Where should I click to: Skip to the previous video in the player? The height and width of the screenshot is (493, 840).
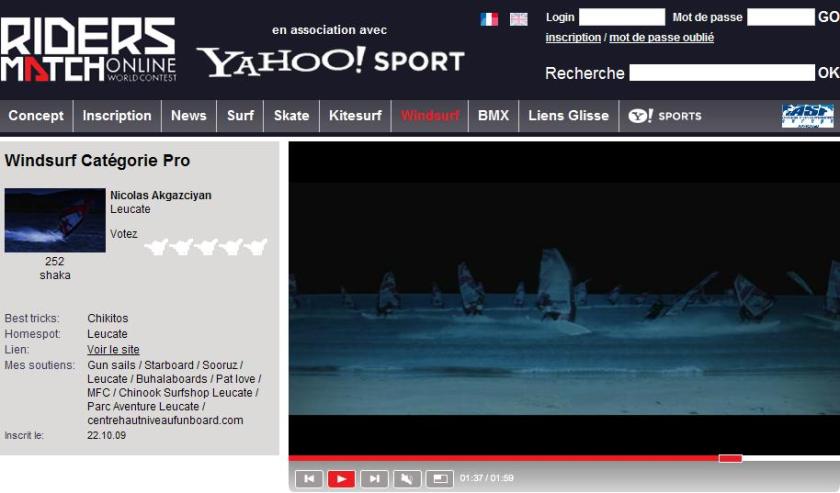[309, 479]
